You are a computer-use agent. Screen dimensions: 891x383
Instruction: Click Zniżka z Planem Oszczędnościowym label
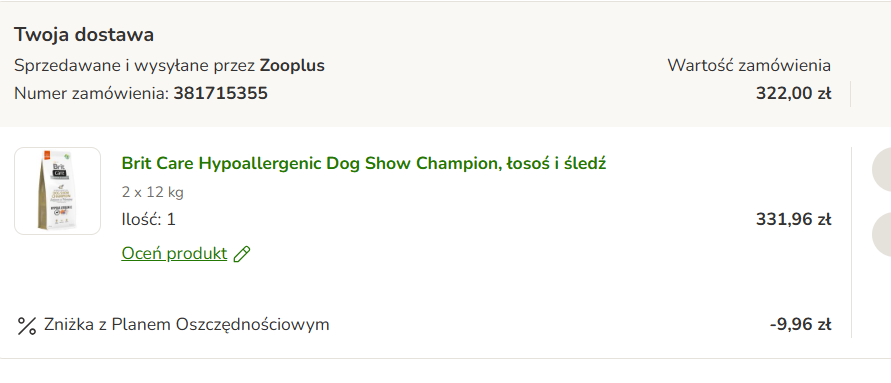[186, 325]
